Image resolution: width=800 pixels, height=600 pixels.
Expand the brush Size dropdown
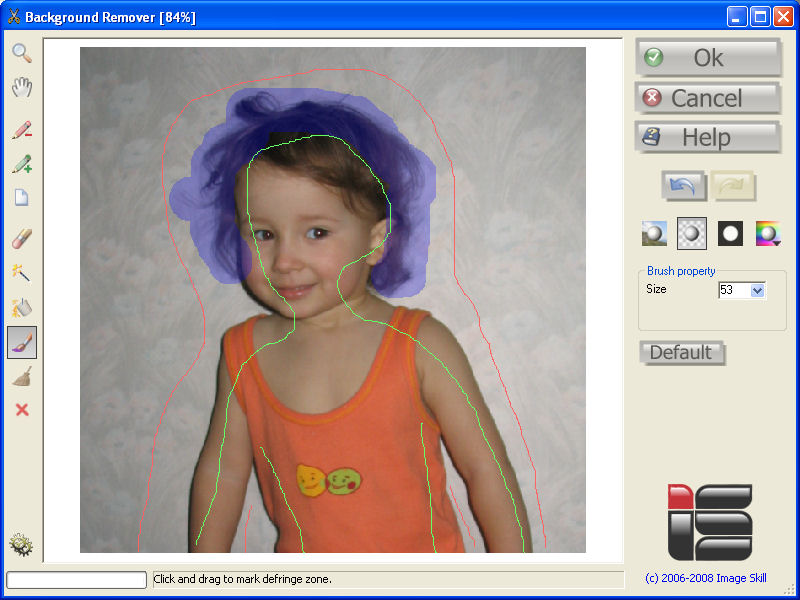coord(757,290)
